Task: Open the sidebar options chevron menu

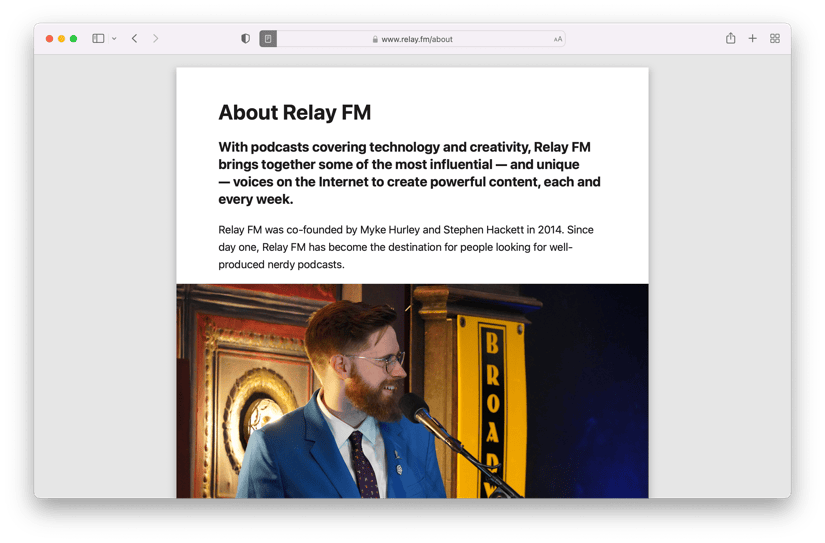Action: (114, 38)
